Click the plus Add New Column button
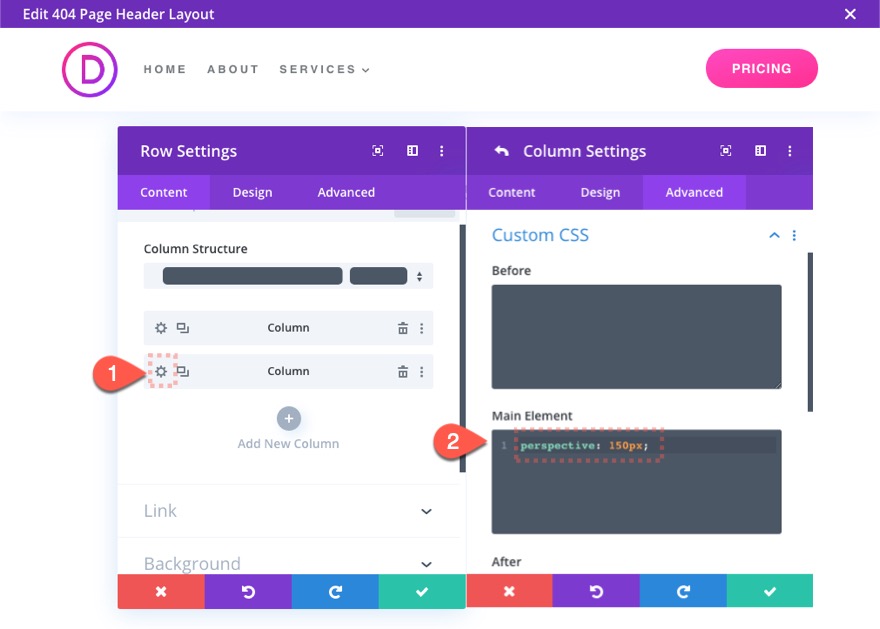The height and width of the screenshot is (629, 880). coord(288,419)
